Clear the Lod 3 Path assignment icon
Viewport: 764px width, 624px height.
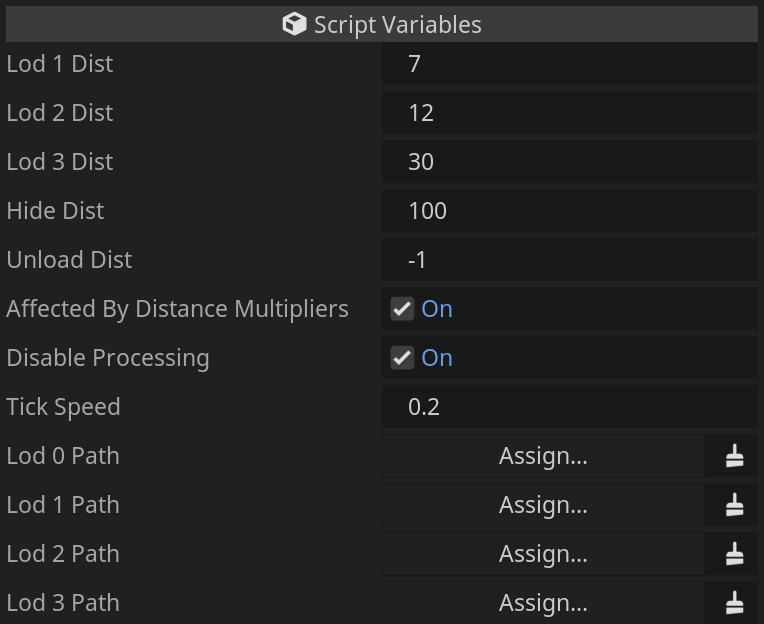click(x=735, y=604)
